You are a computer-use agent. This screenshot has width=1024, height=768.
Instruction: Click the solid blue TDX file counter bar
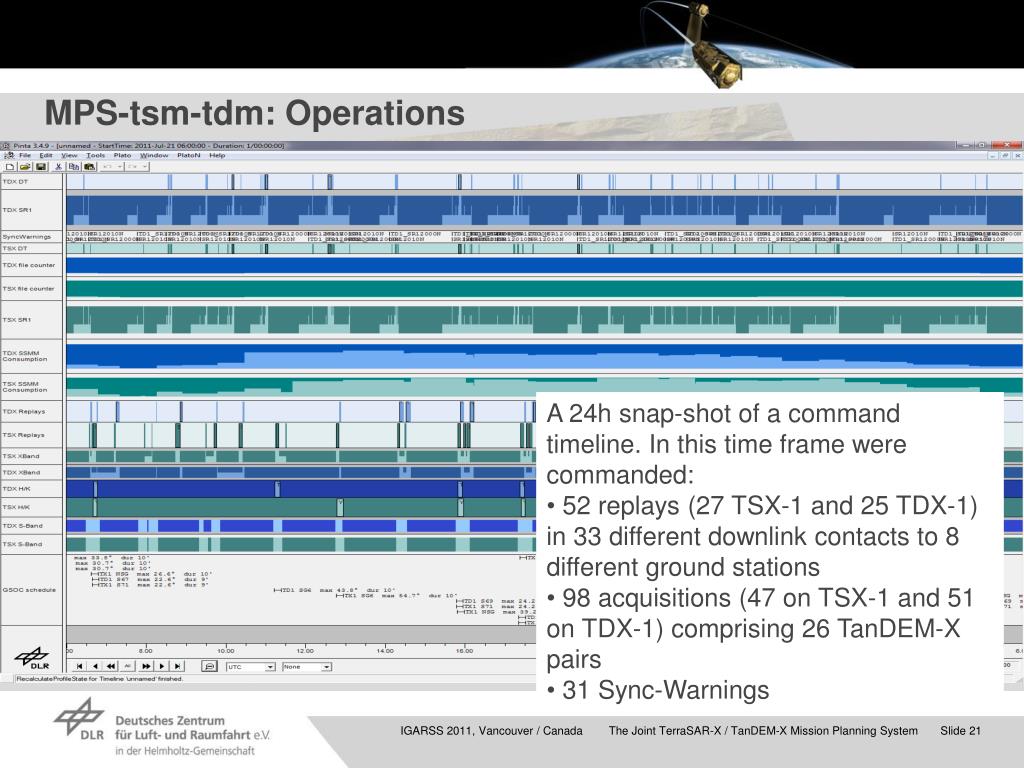click(544, 265)
